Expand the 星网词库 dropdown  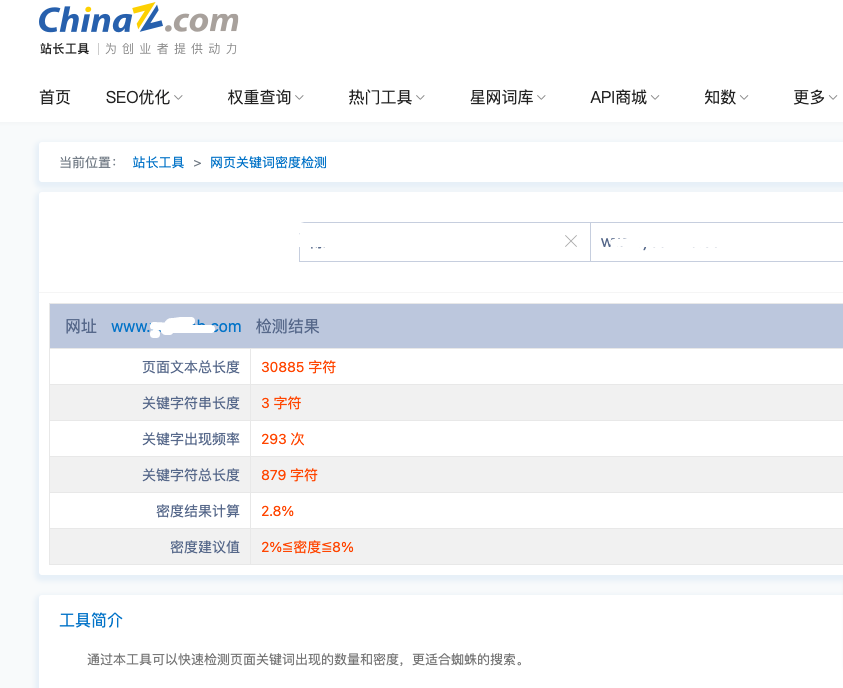pyautogui.click(x=506, y=97)
